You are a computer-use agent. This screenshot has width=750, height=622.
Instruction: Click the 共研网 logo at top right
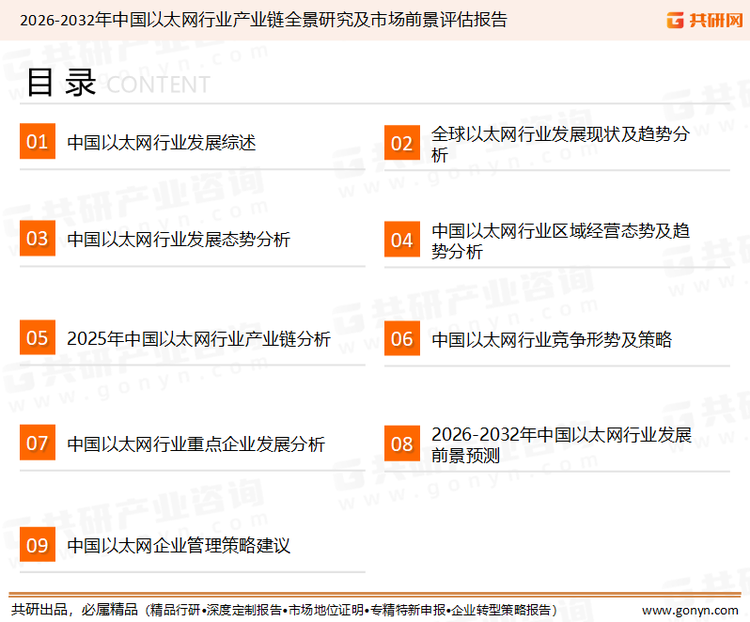click(705, 20)
